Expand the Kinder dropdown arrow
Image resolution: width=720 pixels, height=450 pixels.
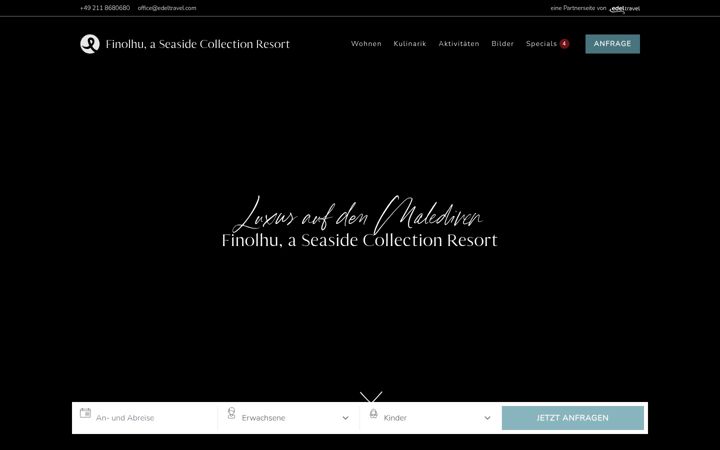[487, 418]
